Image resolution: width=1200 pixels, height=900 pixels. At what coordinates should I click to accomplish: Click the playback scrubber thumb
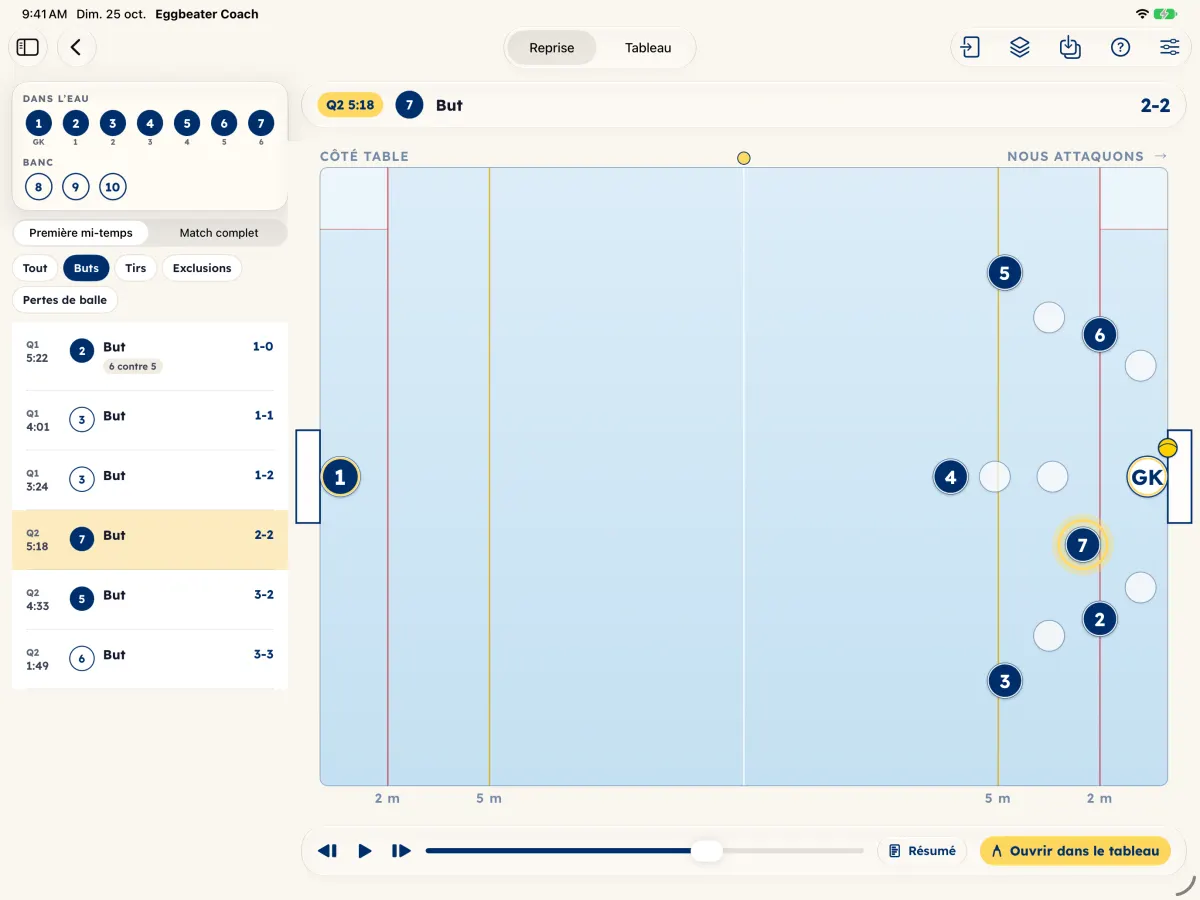click(707, 851)
